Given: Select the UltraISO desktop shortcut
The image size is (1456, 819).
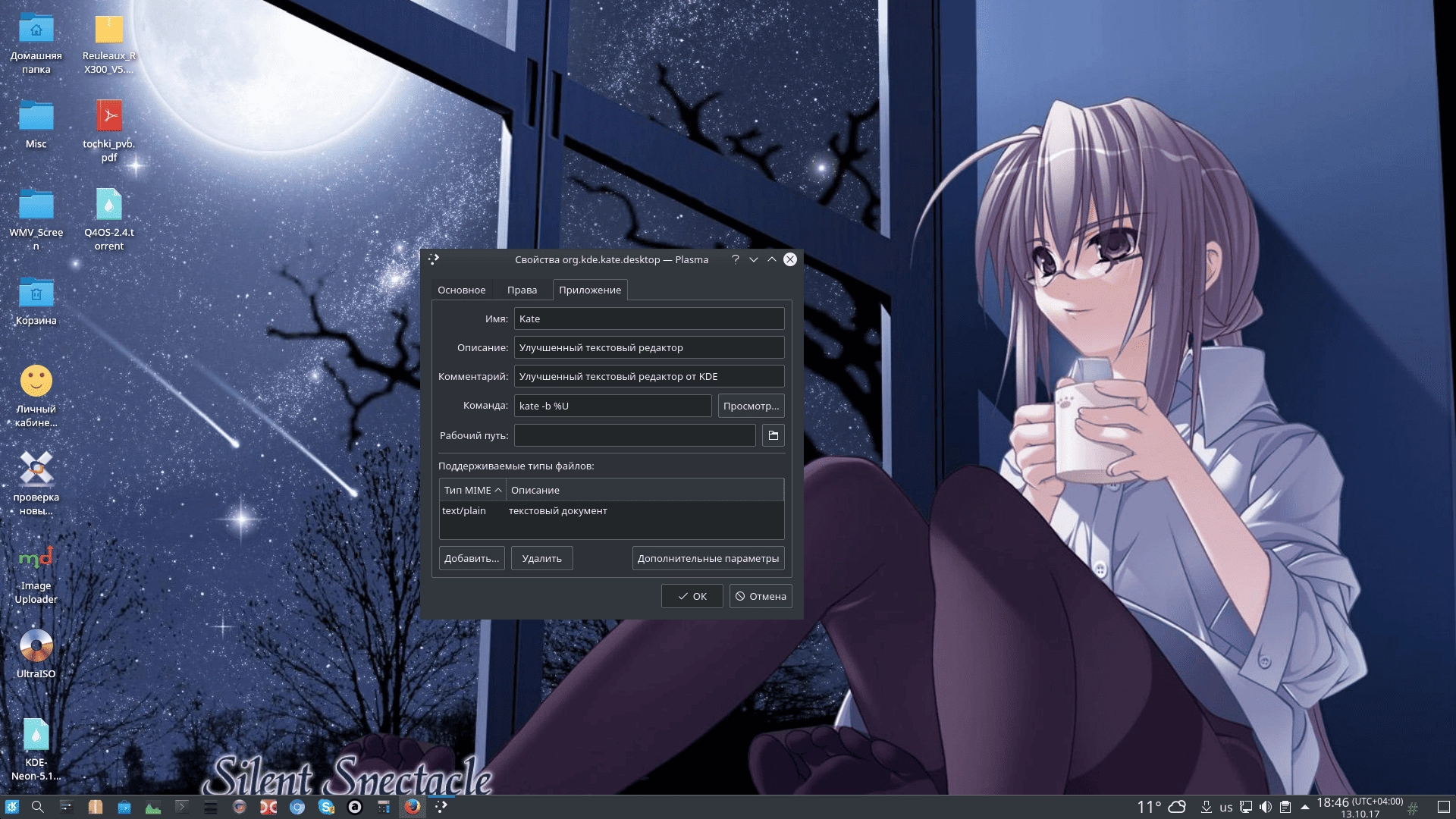Looking at the screenshot, I should pos(36,654).
